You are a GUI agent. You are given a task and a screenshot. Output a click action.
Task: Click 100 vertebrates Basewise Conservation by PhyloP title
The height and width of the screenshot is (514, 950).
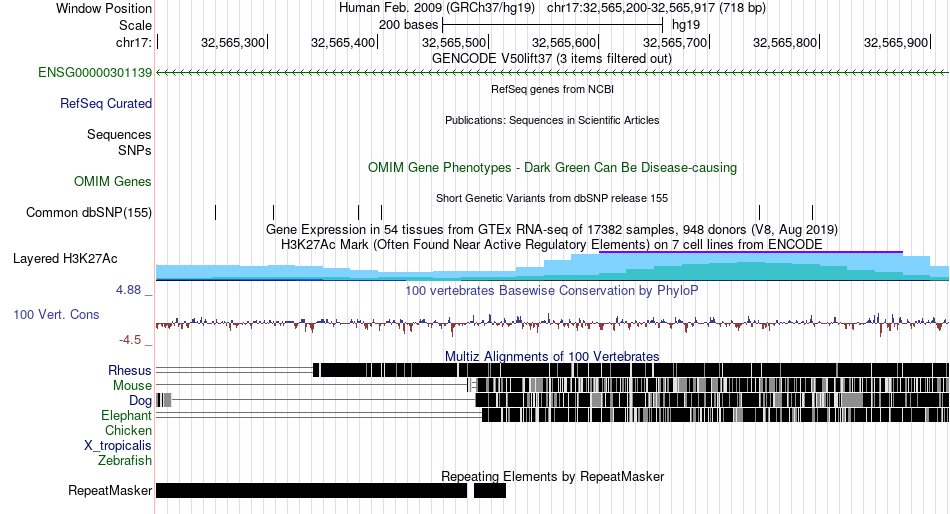click(552, 291)
